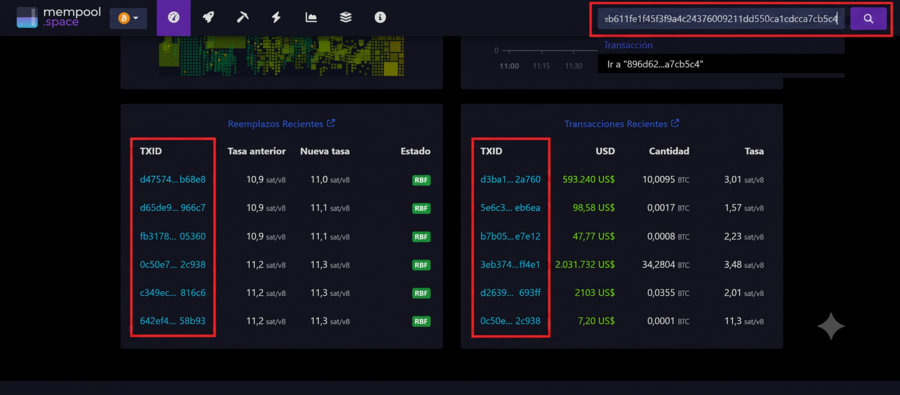Click RBF badge in d65de9...966c7 row

coord(421,208)
